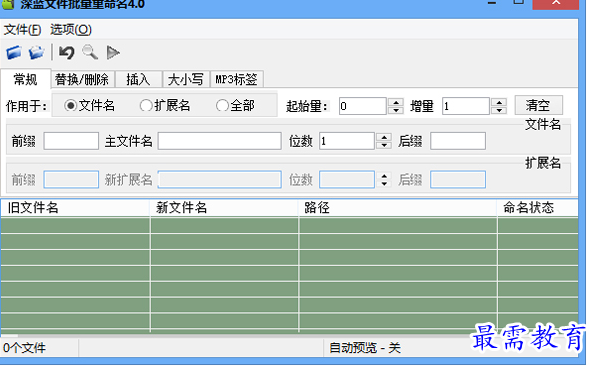Click the blue add-files folder icon
The image size is (594, 369).
point(14,52)
